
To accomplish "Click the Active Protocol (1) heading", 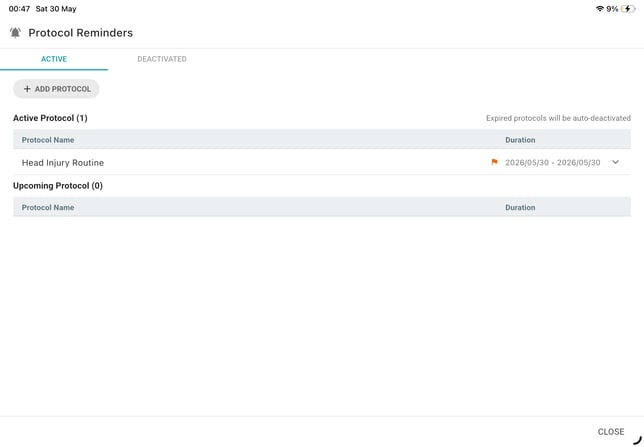I will tap(50, 118).
